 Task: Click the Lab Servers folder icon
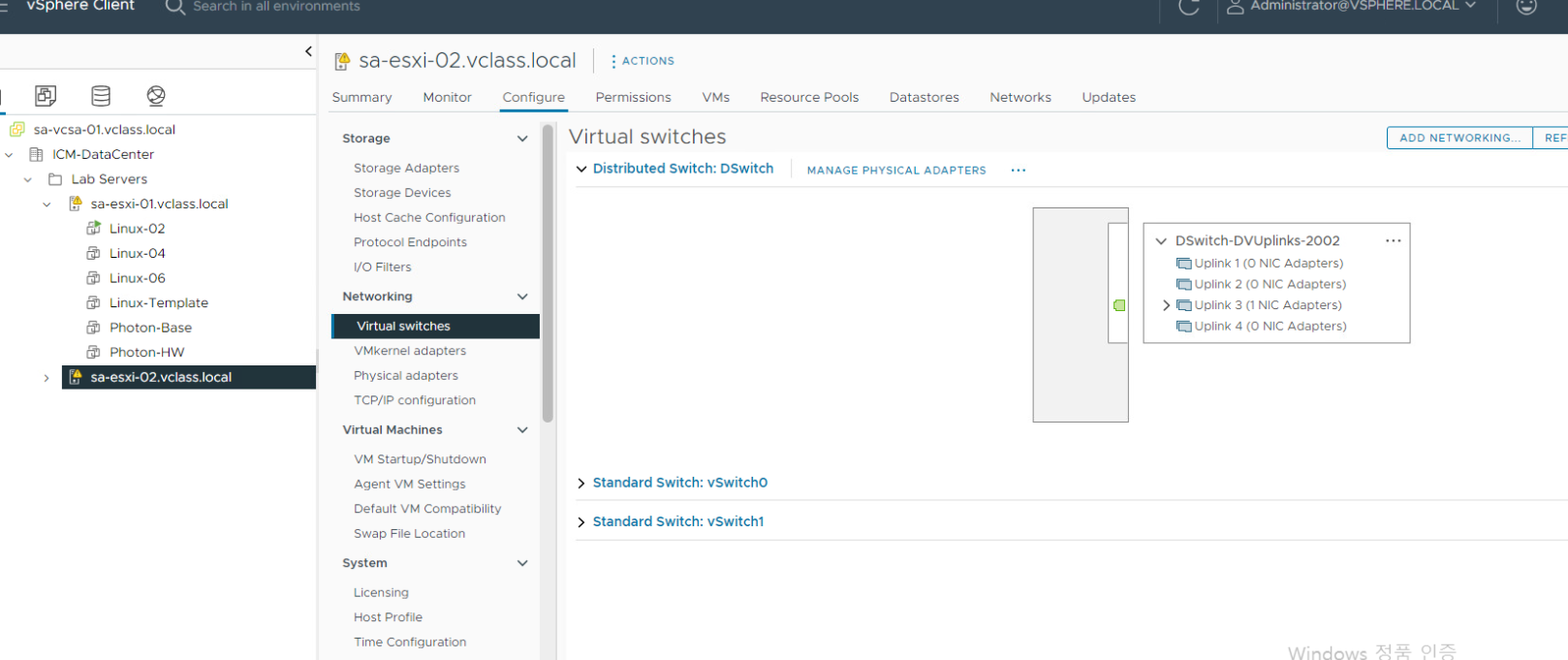[55, 179]
